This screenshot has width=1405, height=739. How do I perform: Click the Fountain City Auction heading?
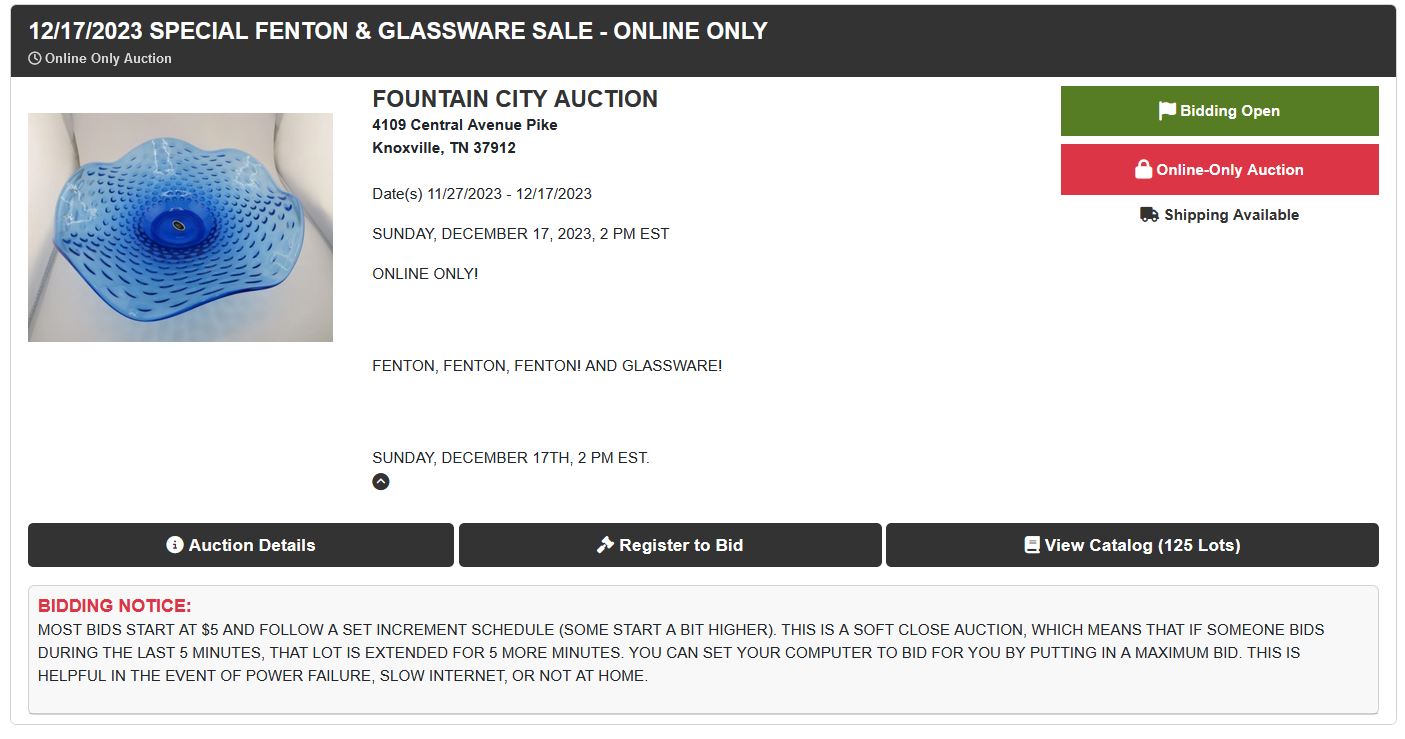pyautogui.click(x=515, y=99)
